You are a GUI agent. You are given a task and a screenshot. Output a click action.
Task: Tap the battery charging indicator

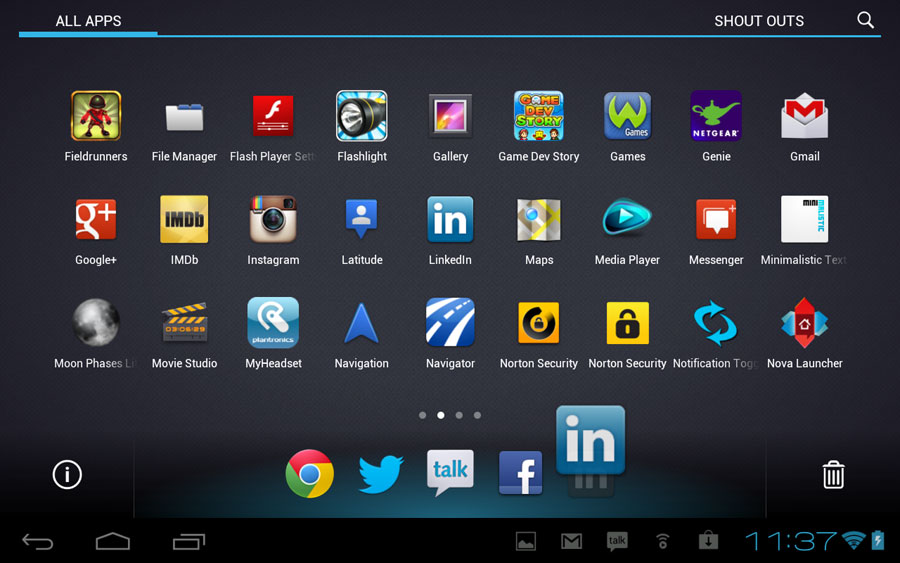click(878, 540)
